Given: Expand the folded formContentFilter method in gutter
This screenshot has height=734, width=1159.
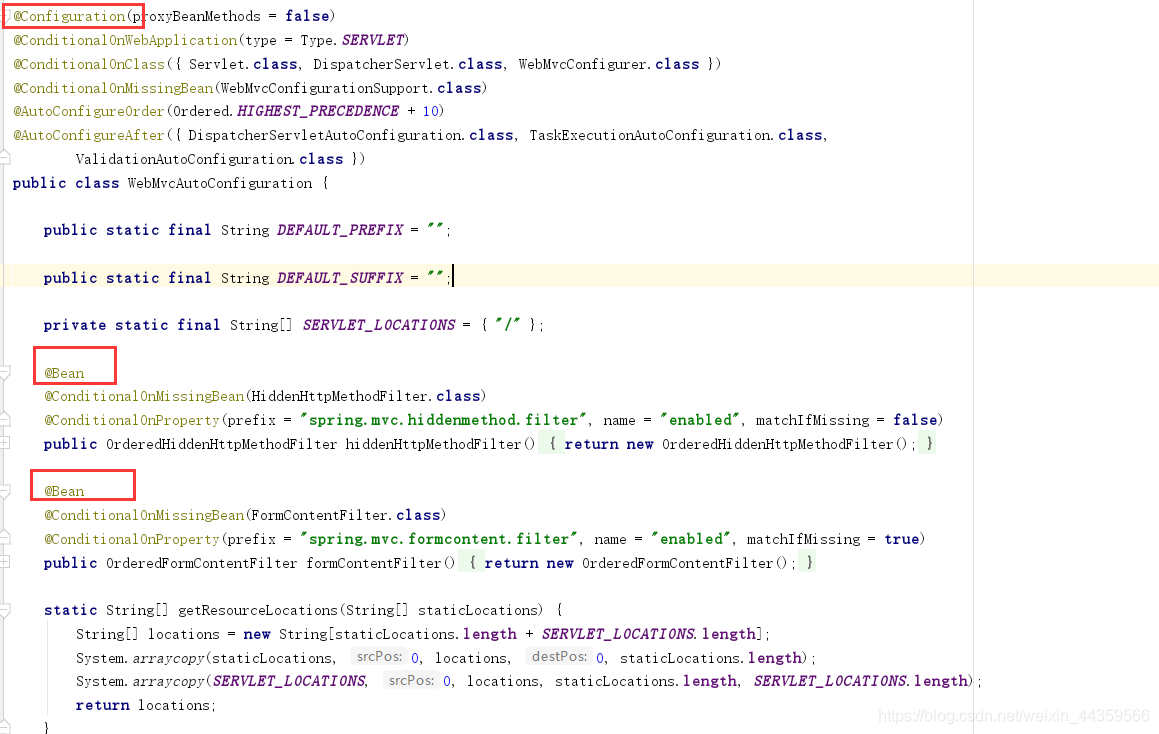Looking at the screenshot, I should 4,562.
